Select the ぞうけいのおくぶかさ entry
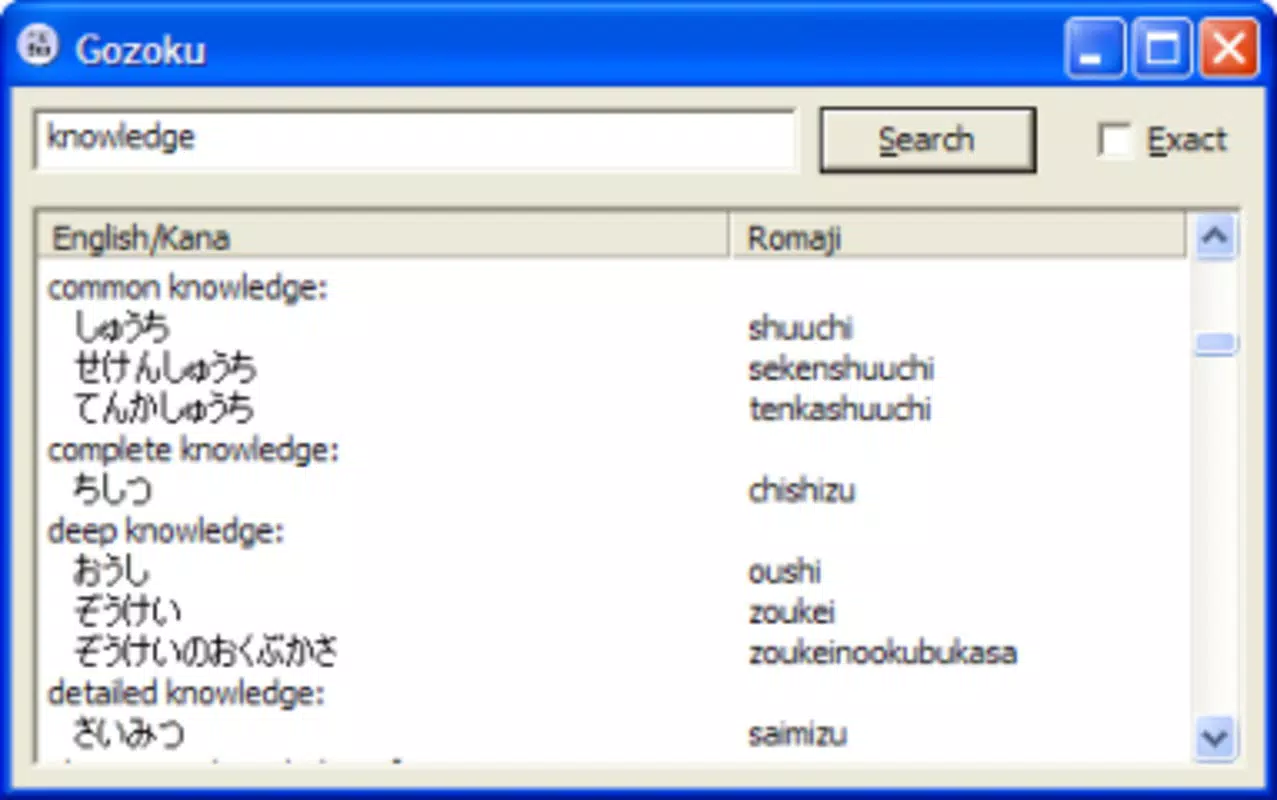The height and width of the screenshot is (800, 1277). [x=206, y=652]
